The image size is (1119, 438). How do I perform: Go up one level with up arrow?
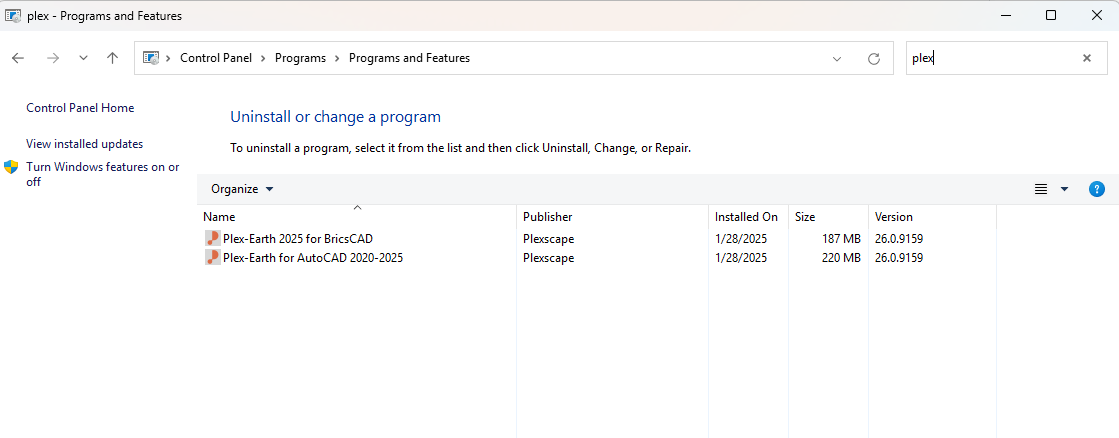click(112, 58)
